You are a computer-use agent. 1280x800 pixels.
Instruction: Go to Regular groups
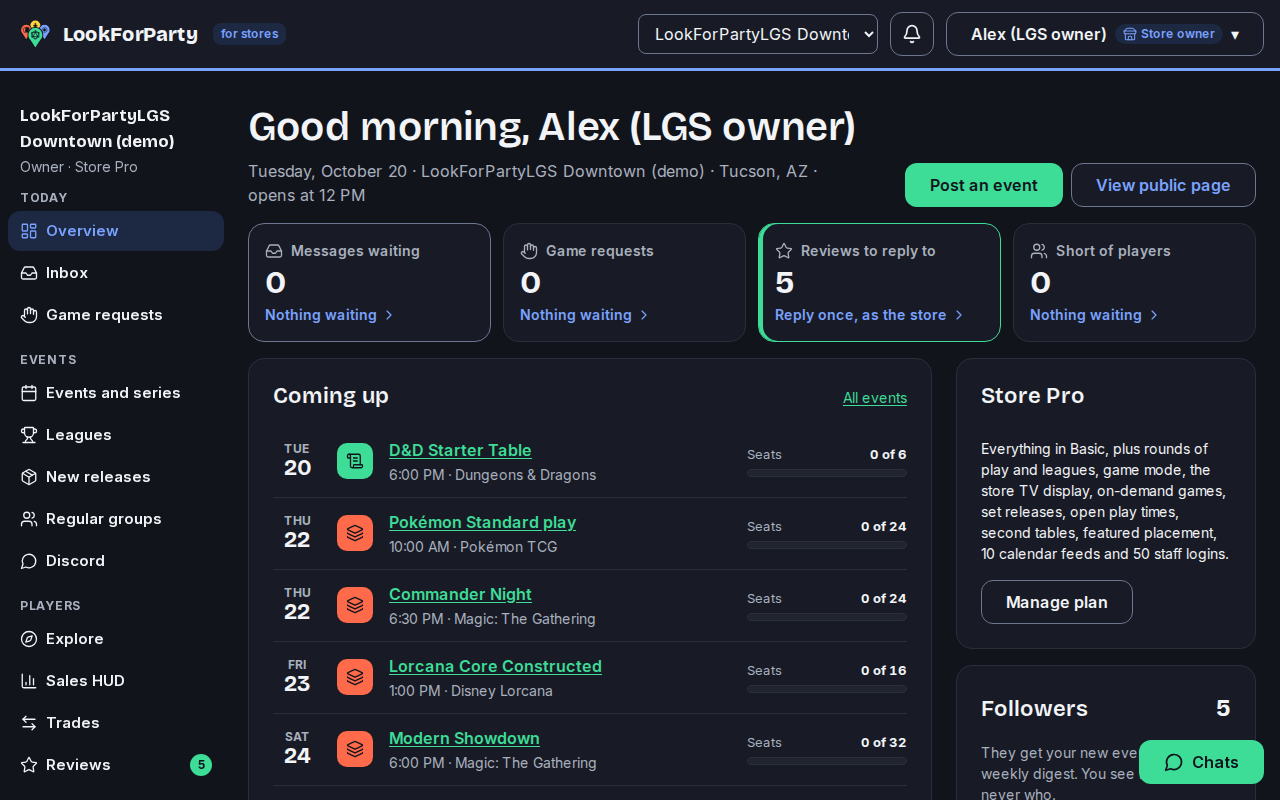(116, 519)
